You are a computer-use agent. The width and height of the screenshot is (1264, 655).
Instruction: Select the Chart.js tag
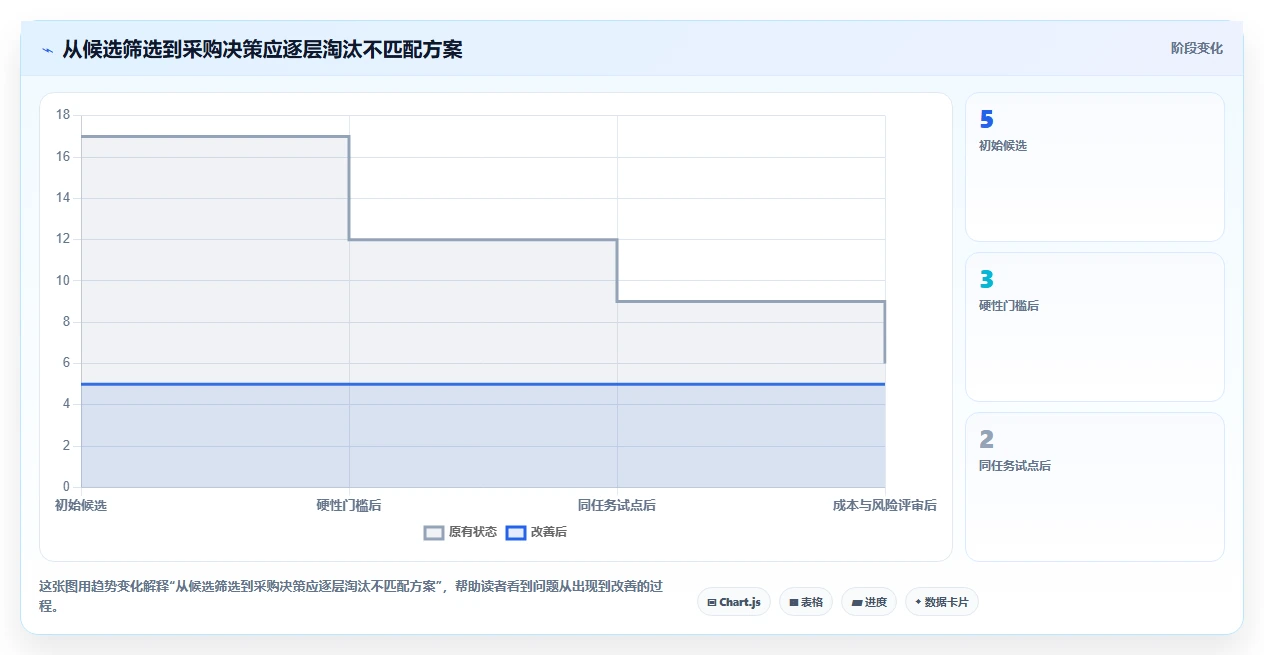click(733, 602)
